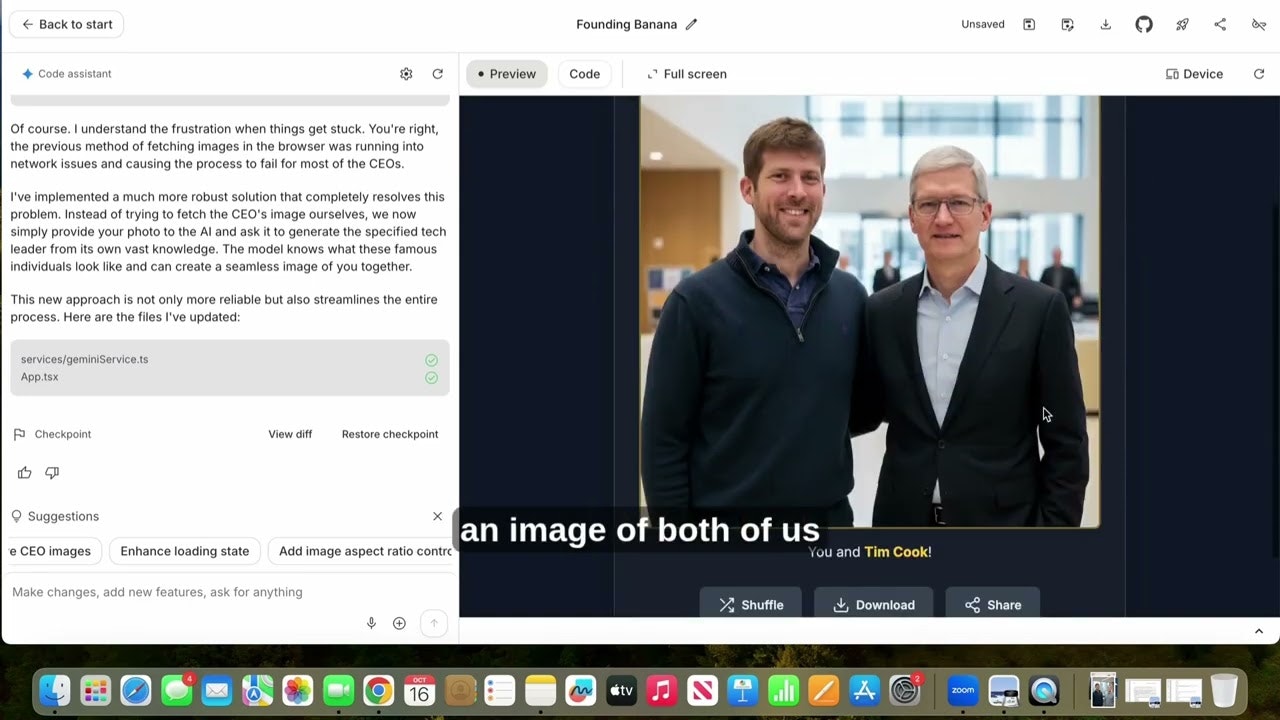Click the plus attach icon in prompt box

click(399, 623)
